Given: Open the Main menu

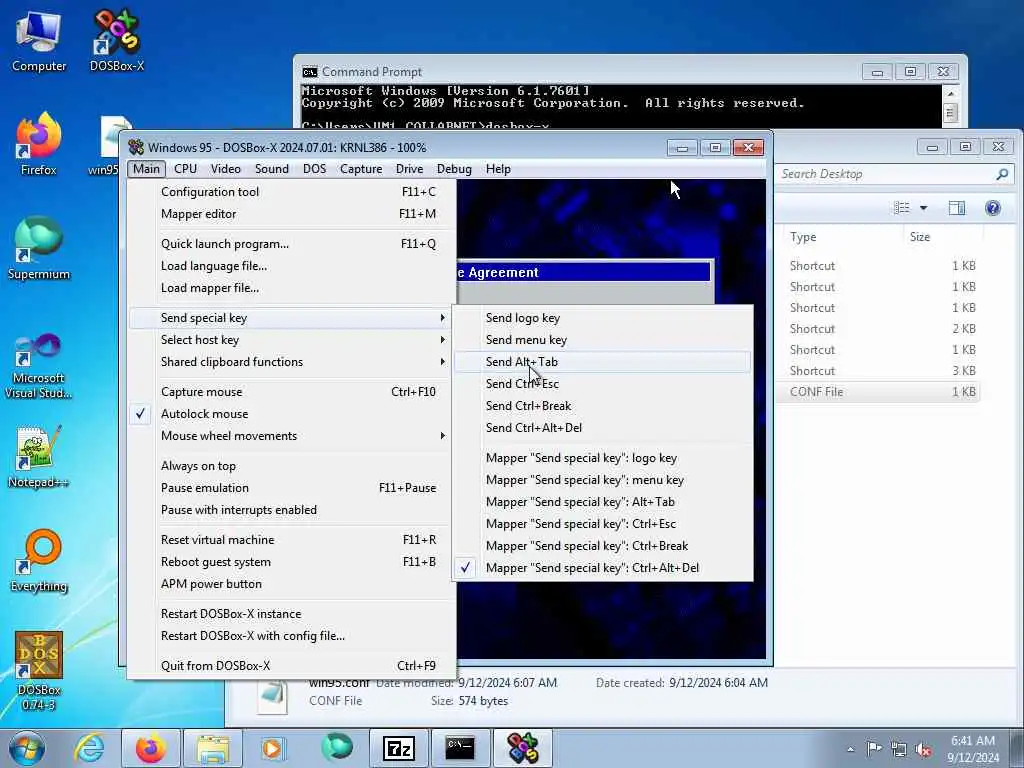Looking at the screenshot, I should 146,169.
